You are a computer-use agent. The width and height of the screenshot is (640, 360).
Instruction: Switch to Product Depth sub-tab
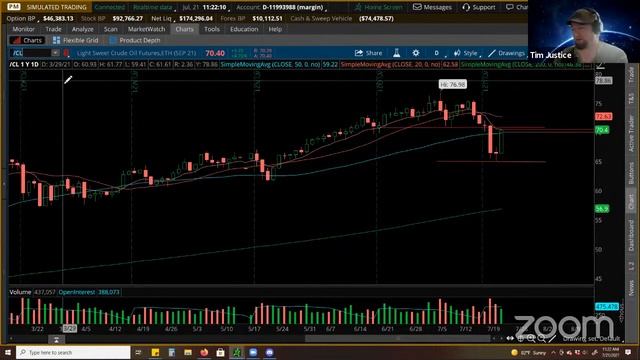click(135, 40)
